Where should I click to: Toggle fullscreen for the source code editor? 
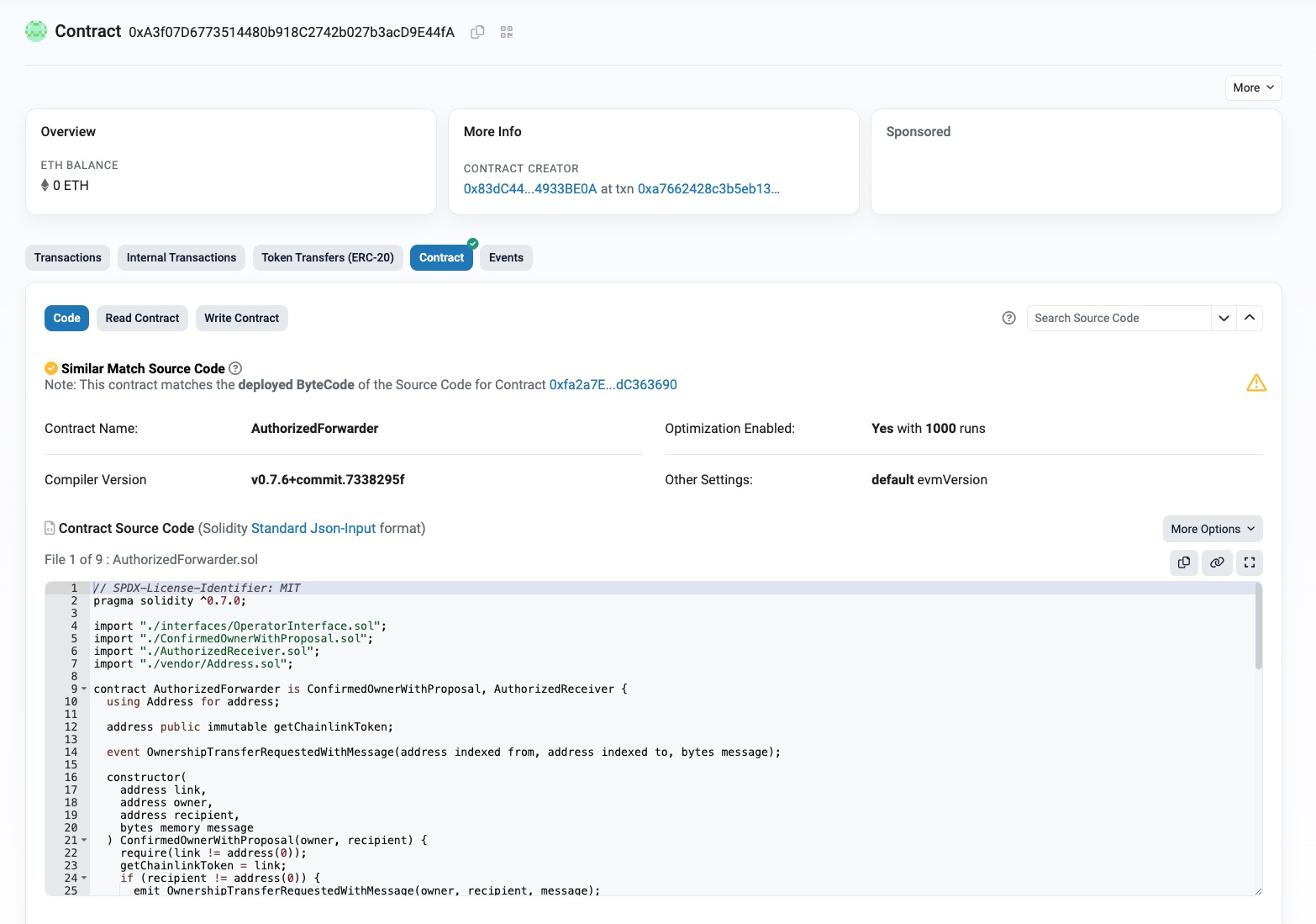(1249, 562)
